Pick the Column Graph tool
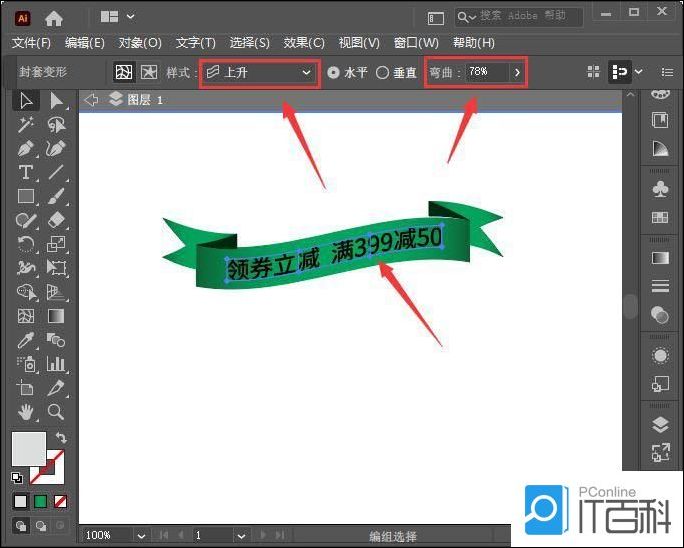The height and width of the screenshot is (548, 684). pos(56,363)
